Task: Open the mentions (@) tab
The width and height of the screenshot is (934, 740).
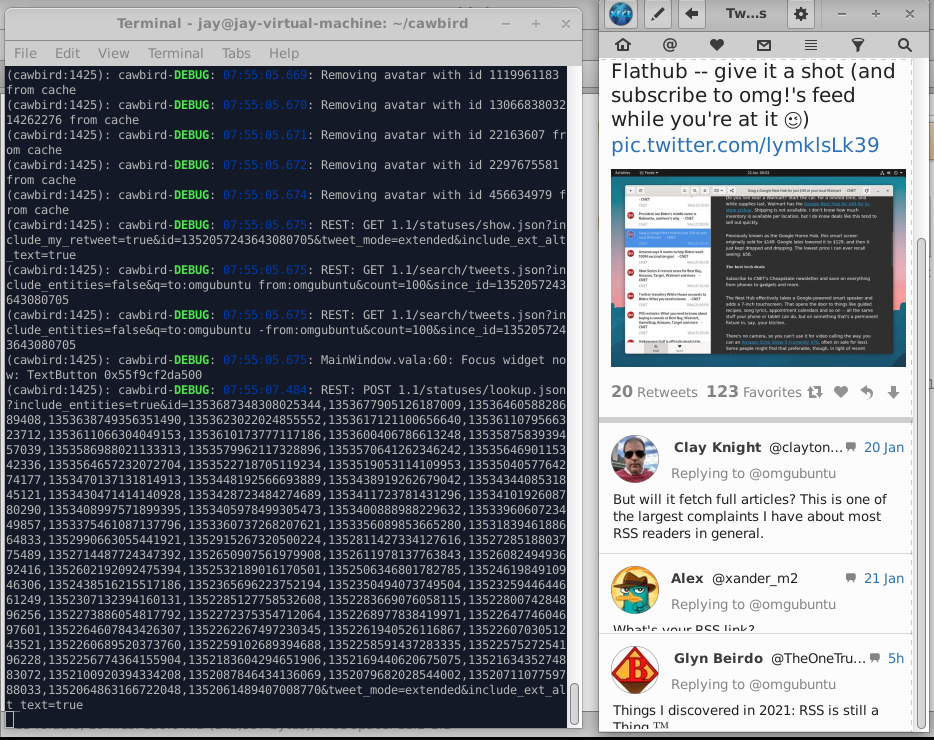Action: [670, 45]
